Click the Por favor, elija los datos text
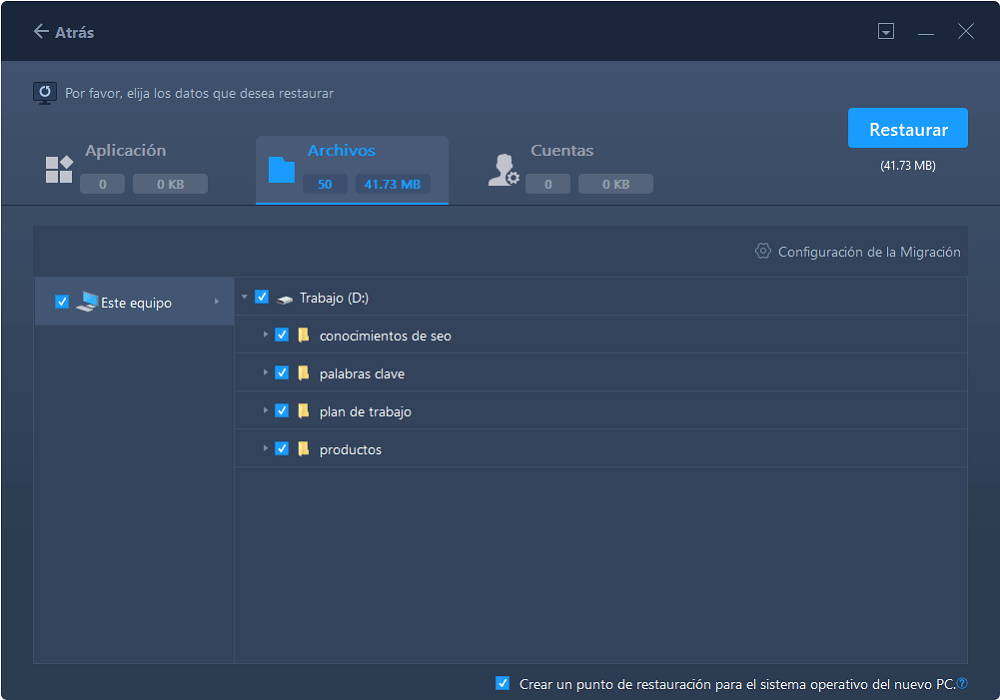The height and width of the screenshot is (700, 1000). tap(200, 93)
